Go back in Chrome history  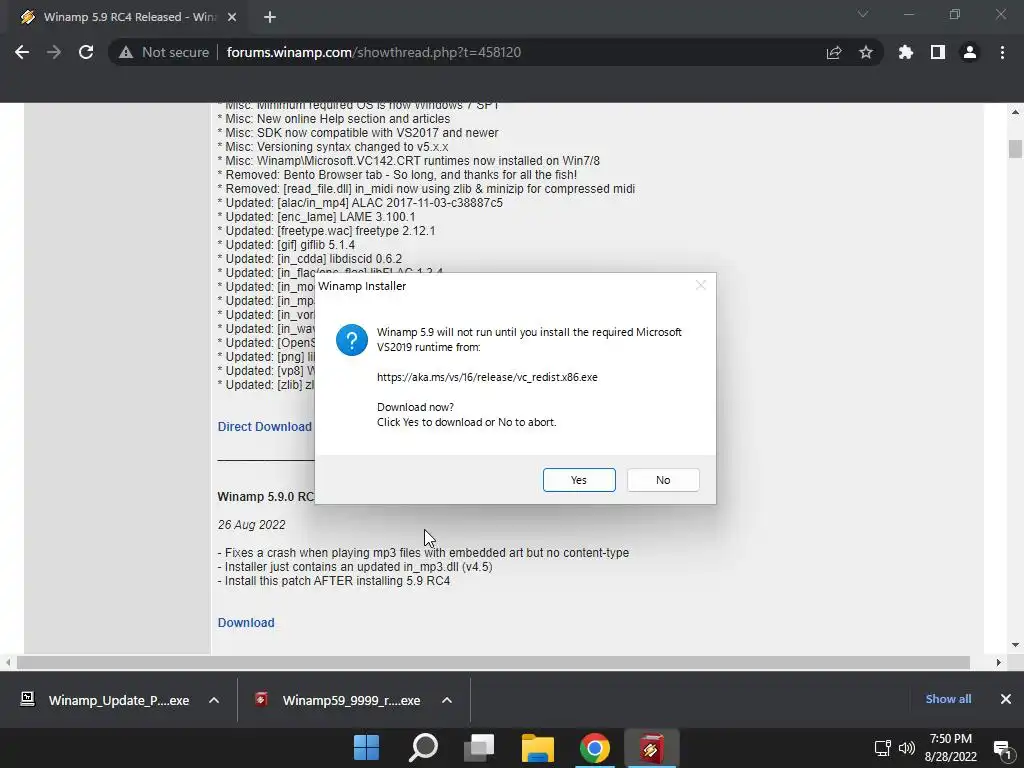tap(22, 52)
